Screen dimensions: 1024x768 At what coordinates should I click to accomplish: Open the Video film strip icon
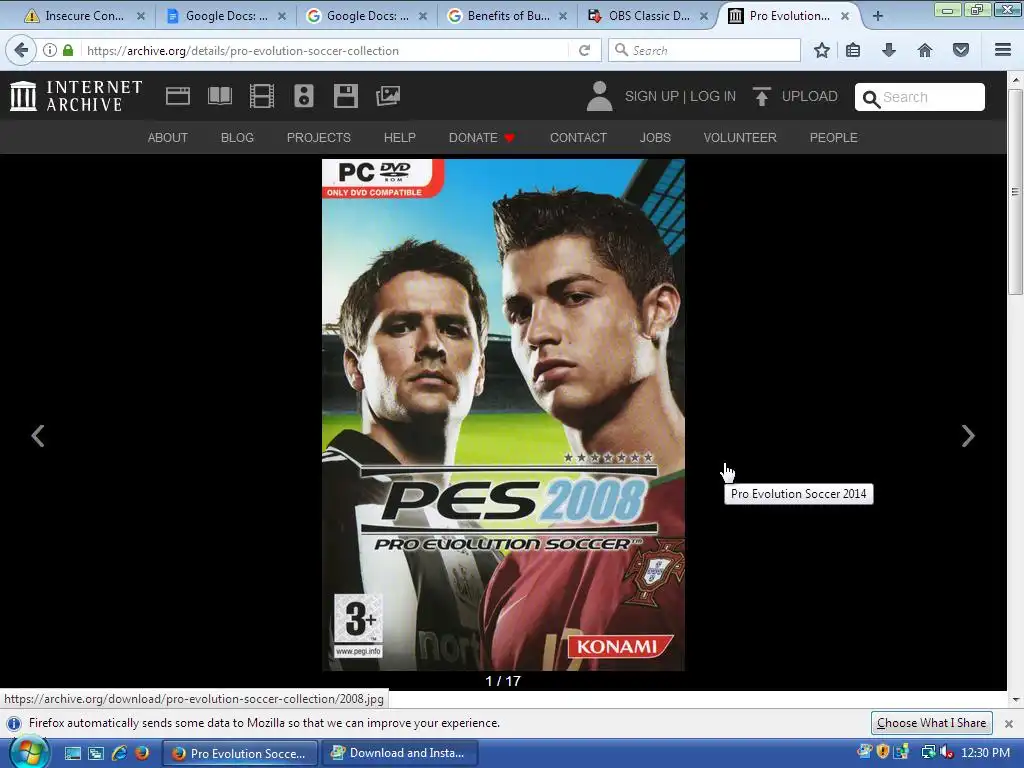point(262,96)
